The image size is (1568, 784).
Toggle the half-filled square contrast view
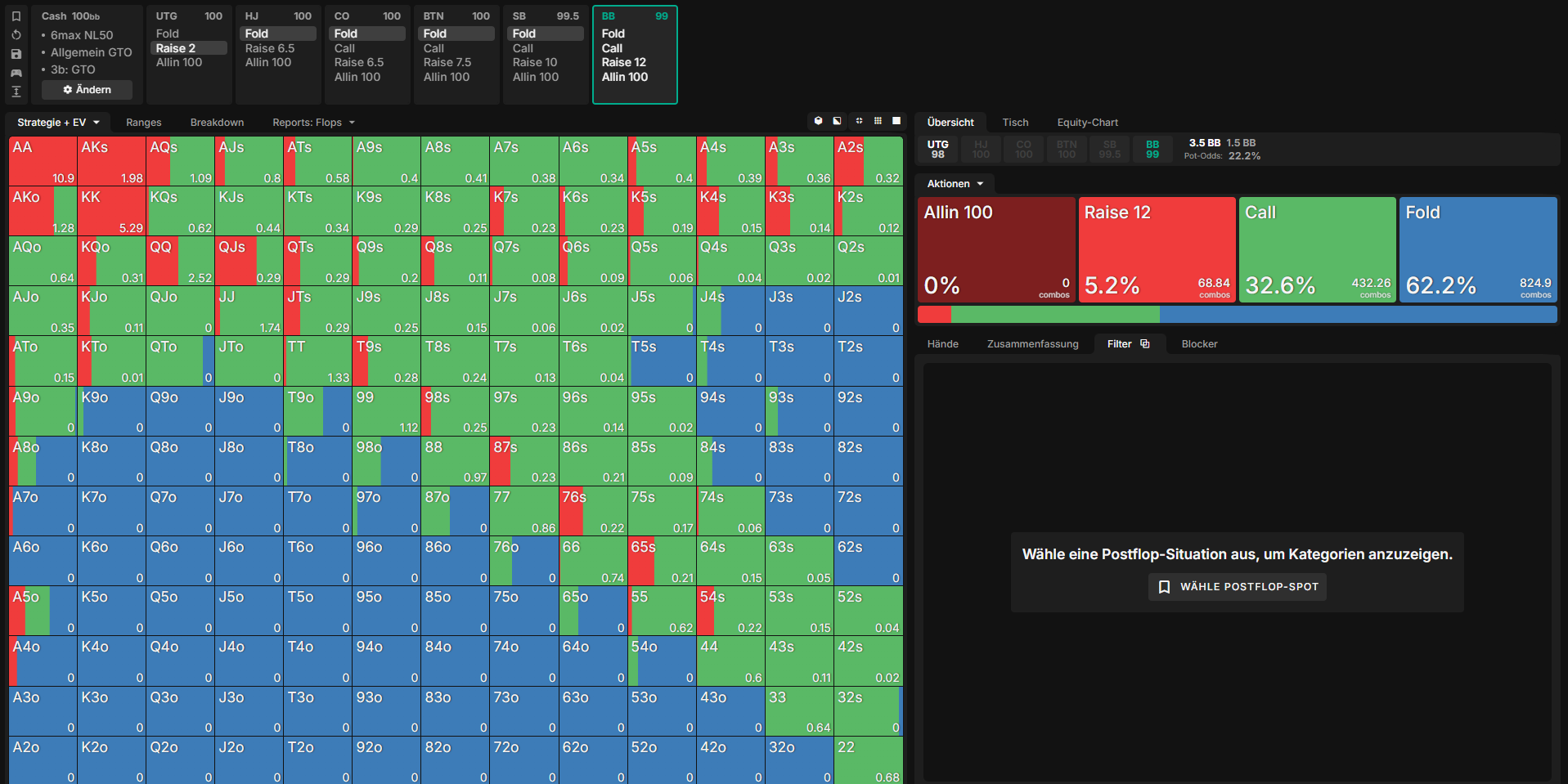point(837,121)
